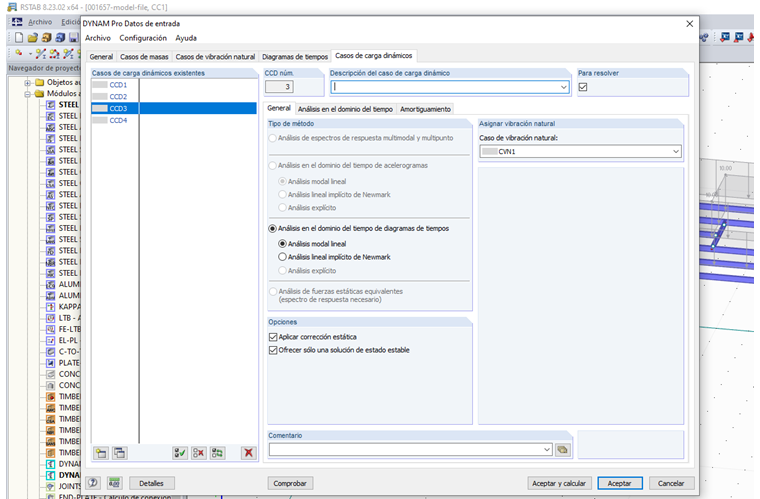Viewport: 760px width, 499px height.
Task: Copy selected dynamic load case icon
Action: point(119,453)
